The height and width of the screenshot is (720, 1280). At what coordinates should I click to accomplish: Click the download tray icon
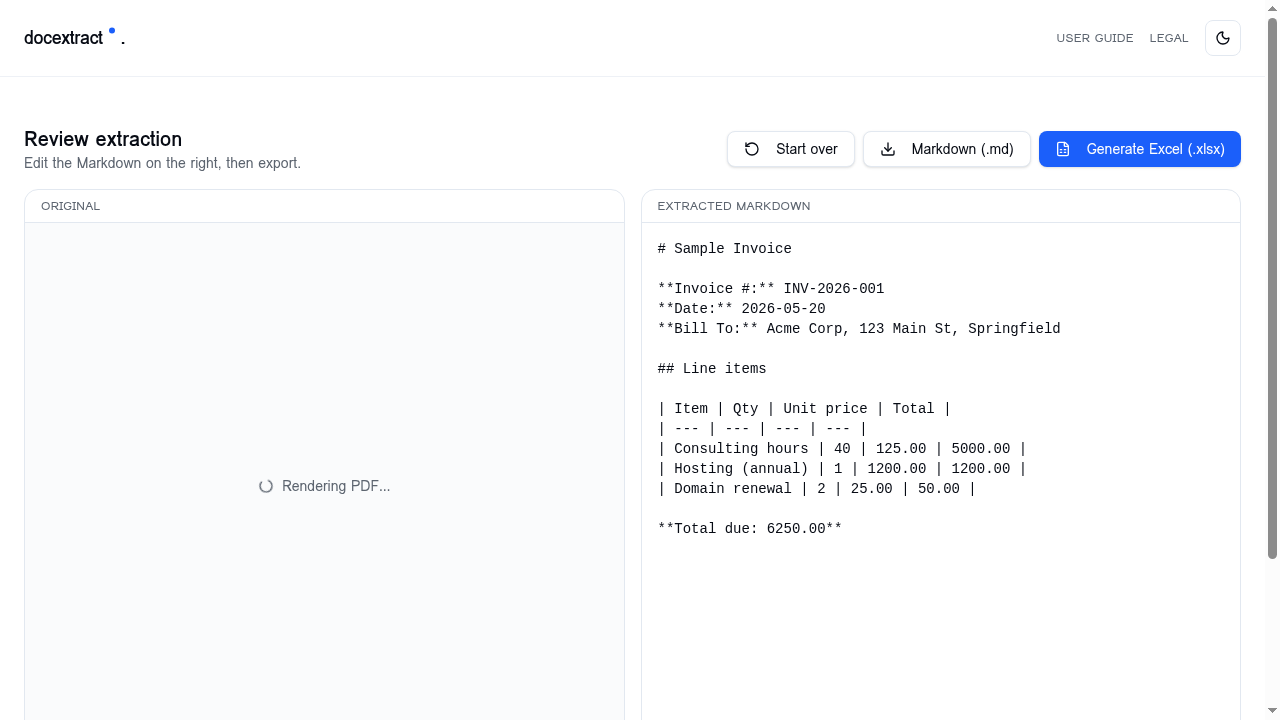coord(888,149)
